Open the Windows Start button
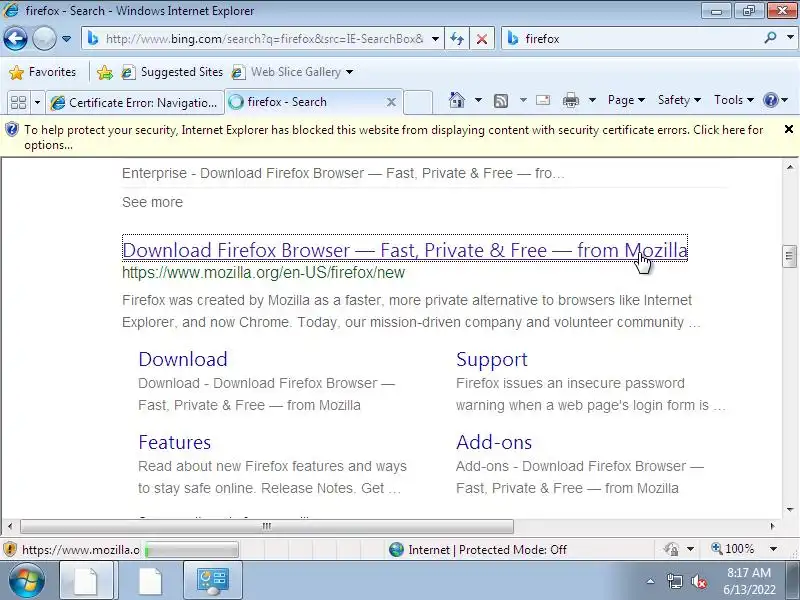 click(x=27, y=581)
